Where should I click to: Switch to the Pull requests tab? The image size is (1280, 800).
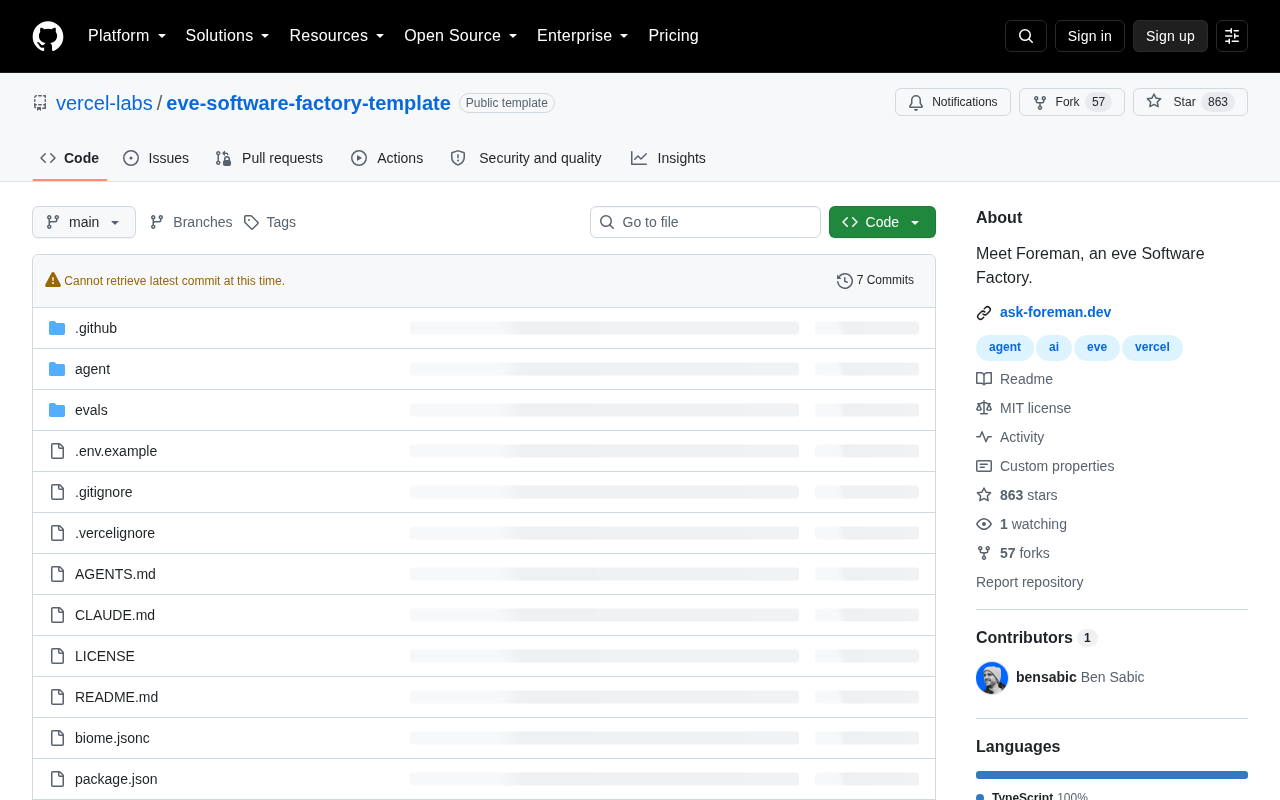(269, 158)
